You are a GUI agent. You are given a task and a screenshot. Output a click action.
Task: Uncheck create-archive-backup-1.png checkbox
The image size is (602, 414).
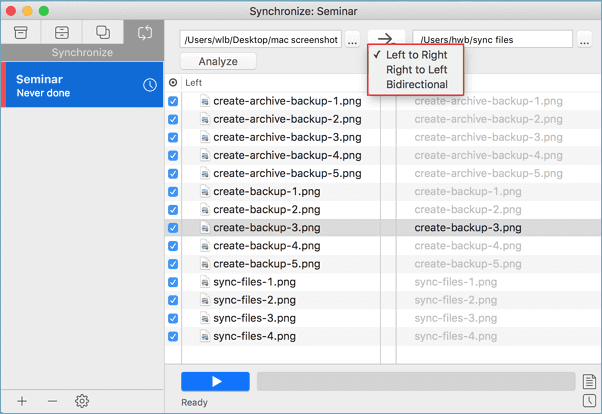(x=174, y=101)
